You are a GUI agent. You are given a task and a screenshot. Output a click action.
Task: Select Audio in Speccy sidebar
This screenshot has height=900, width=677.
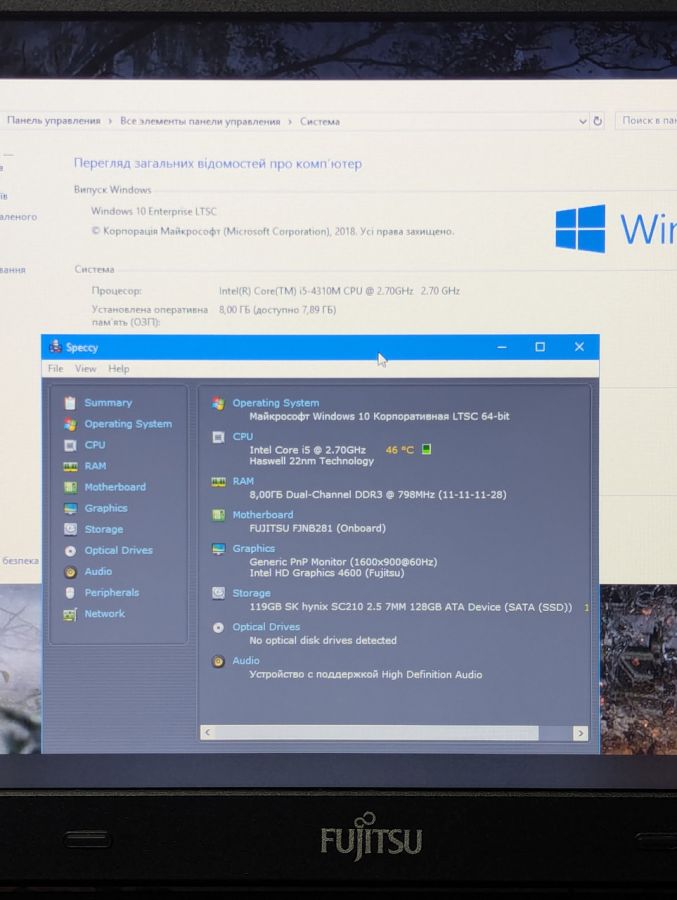(98, 572)
